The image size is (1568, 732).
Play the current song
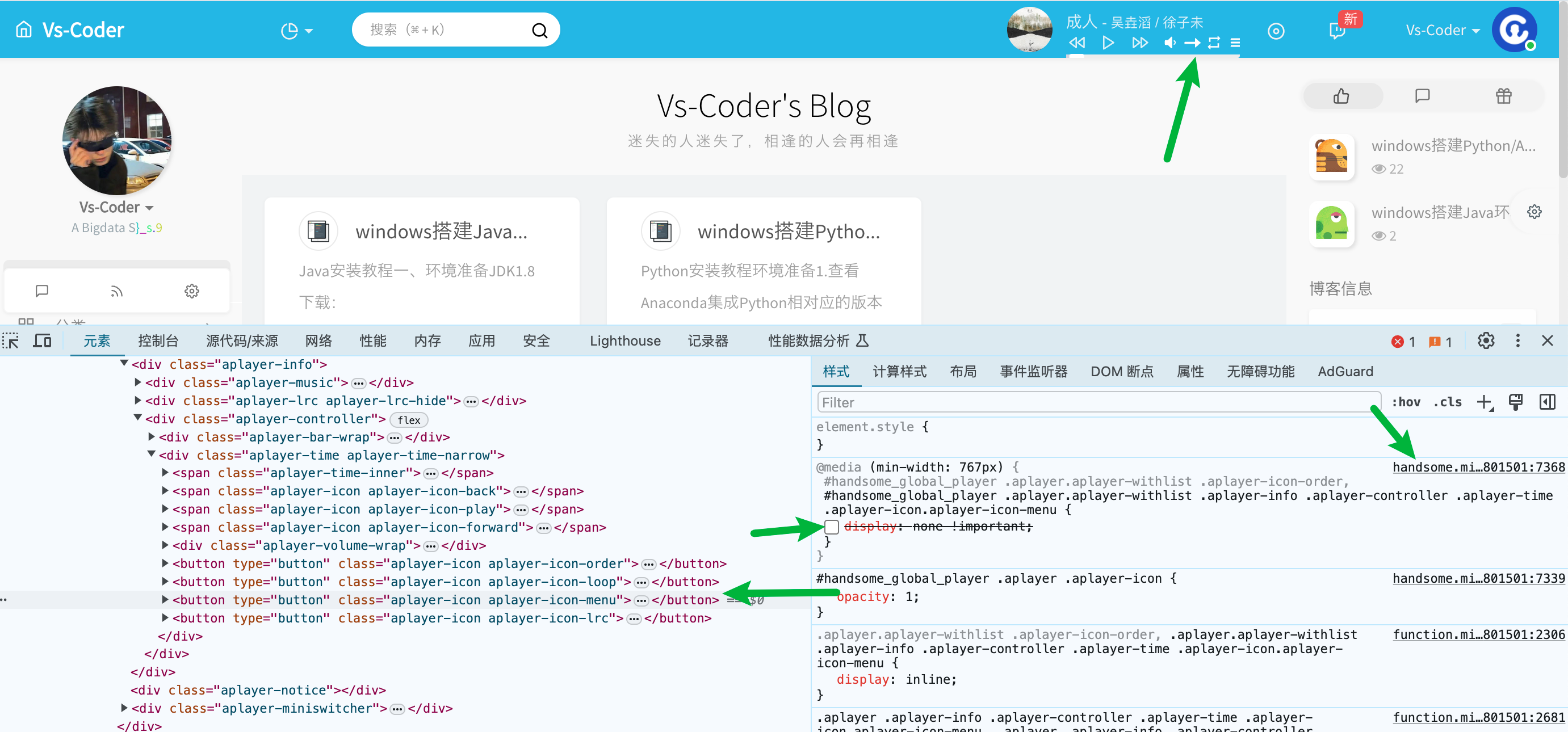coord(1108,43)
